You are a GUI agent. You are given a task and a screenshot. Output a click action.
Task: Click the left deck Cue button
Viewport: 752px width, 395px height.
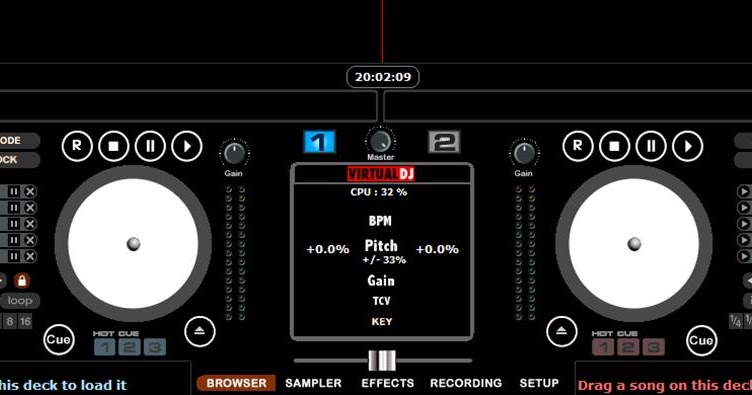[59, 340]
